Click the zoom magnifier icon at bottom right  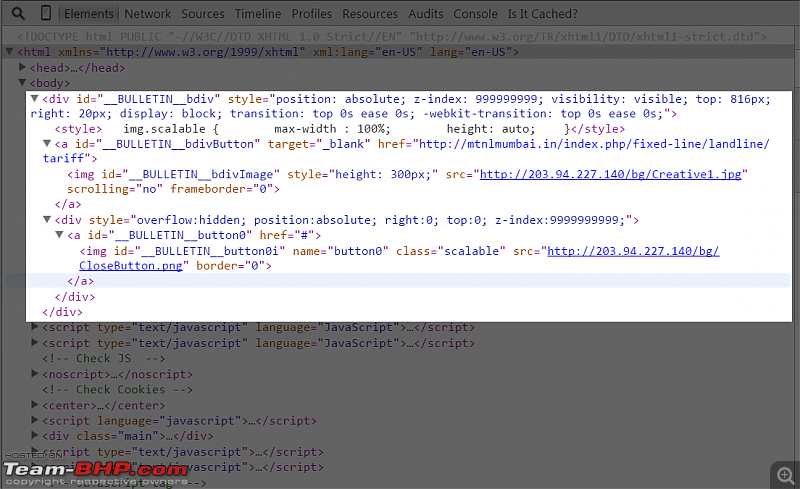tap(786, 476)
